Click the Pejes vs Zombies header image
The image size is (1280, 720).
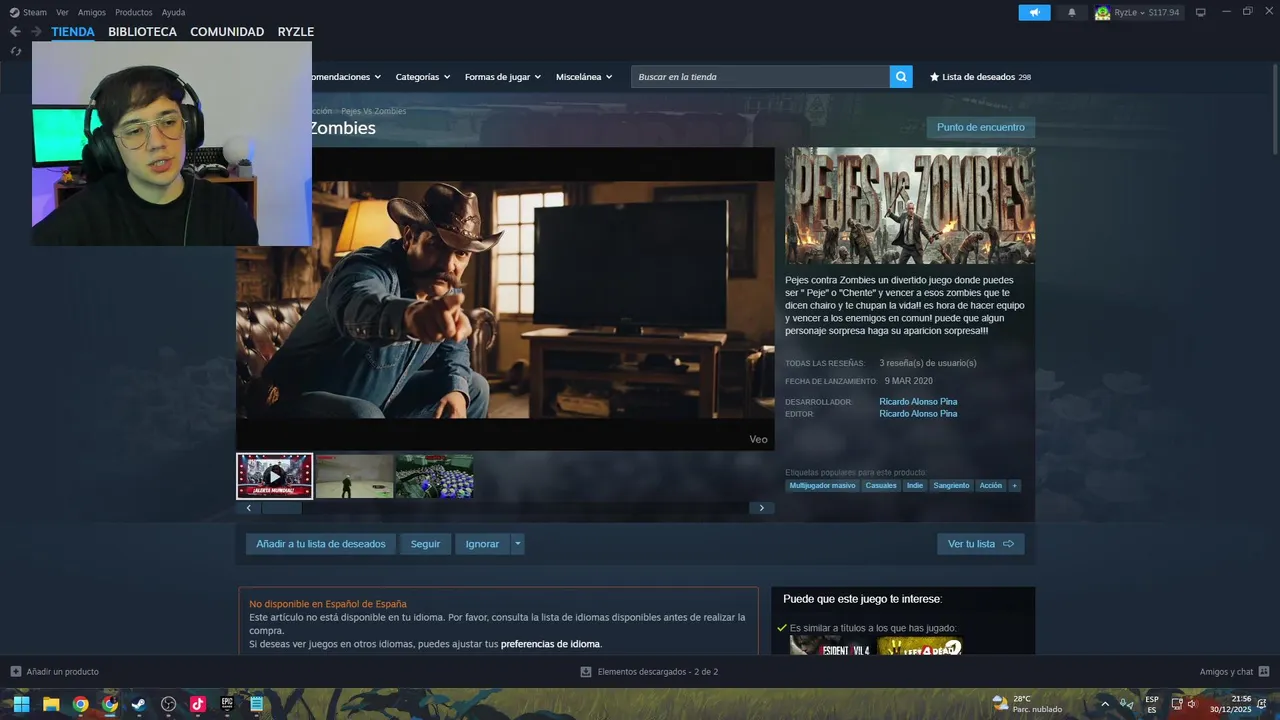910,206
